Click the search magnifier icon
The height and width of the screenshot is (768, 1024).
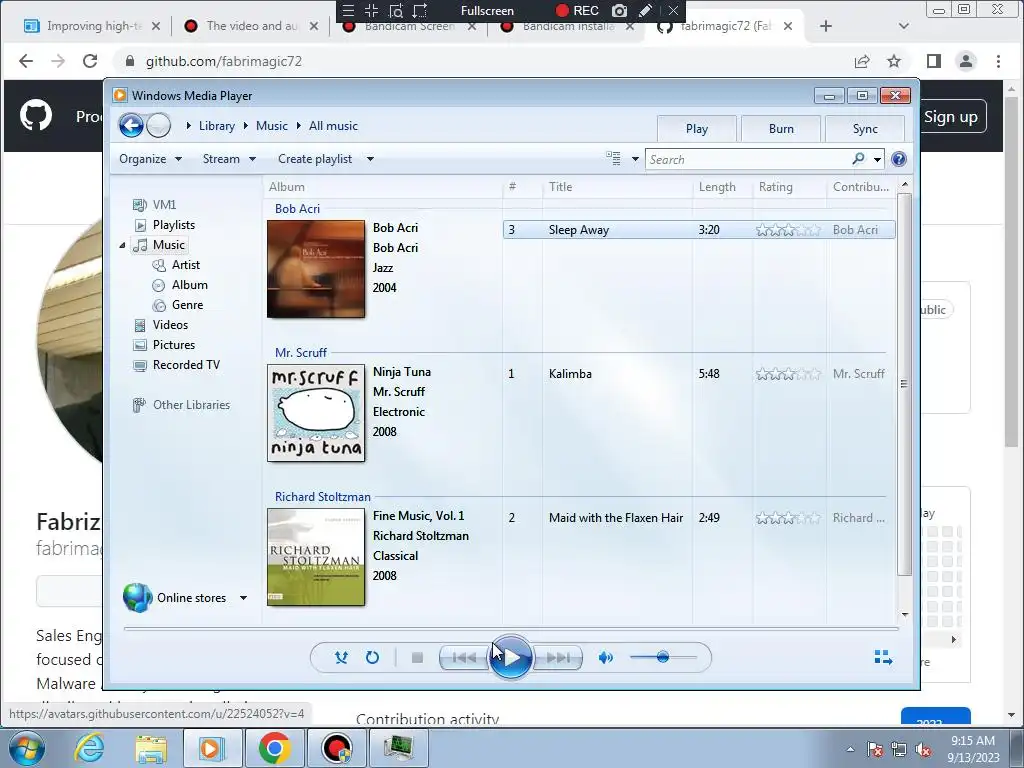(858, 159)
